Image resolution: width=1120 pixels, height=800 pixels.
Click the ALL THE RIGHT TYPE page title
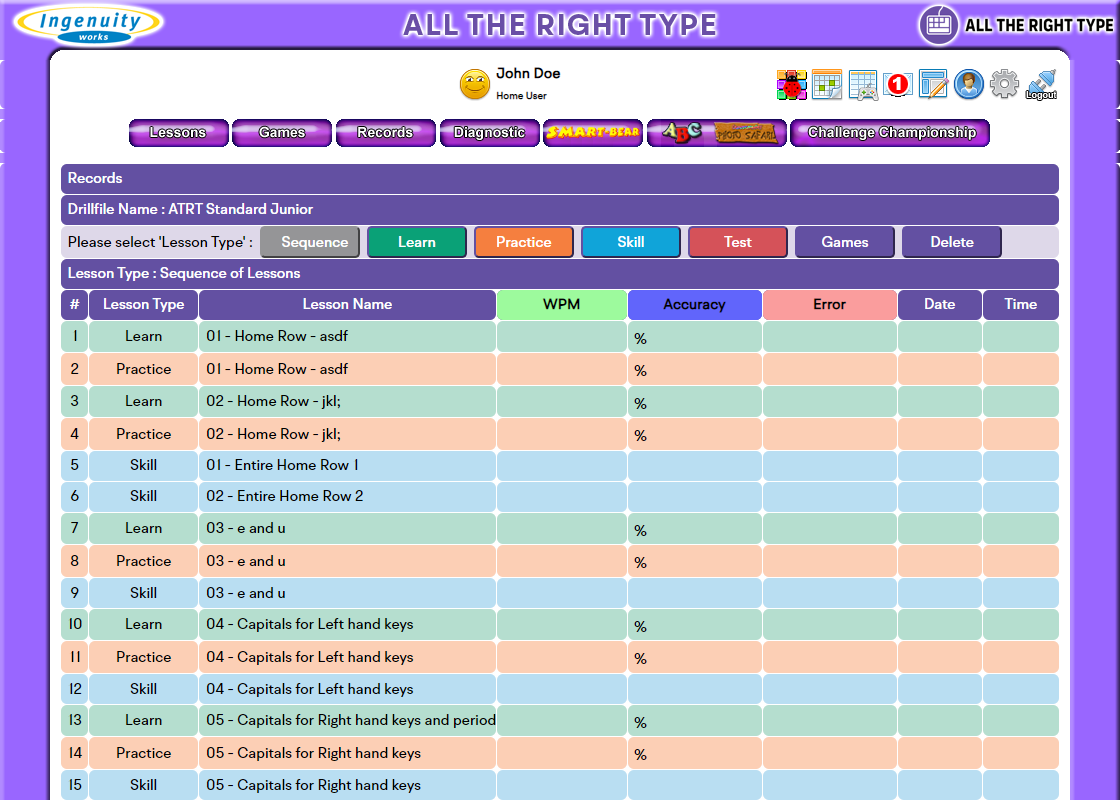560,25
